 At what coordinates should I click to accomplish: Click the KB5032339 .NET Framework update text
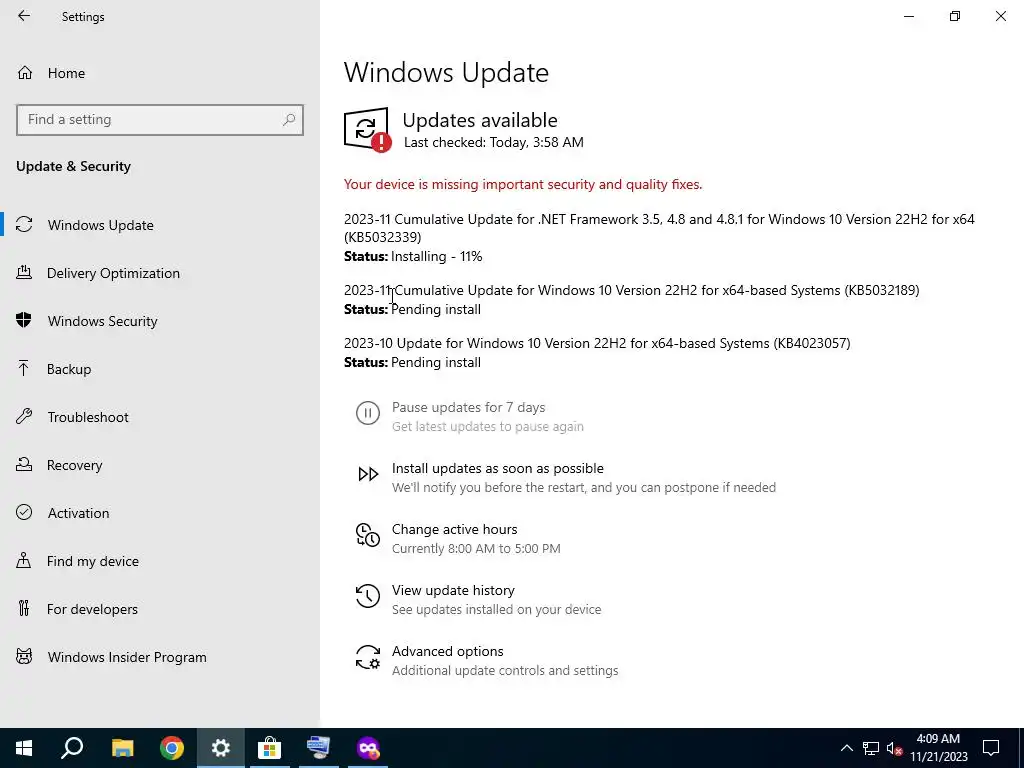click(x=659, y=227)
